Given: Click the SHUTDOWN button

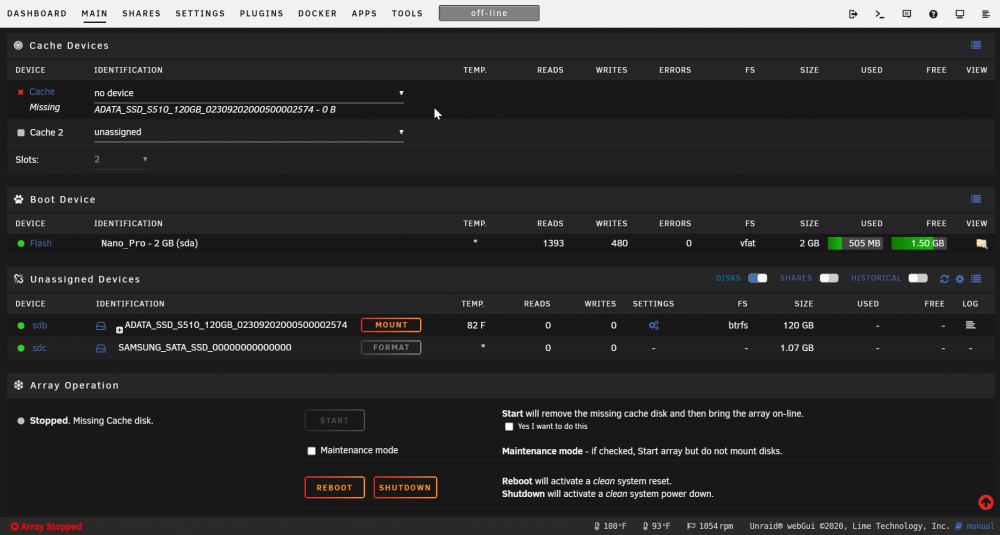Looking at the screenshot, I should [x=405, y=487].
